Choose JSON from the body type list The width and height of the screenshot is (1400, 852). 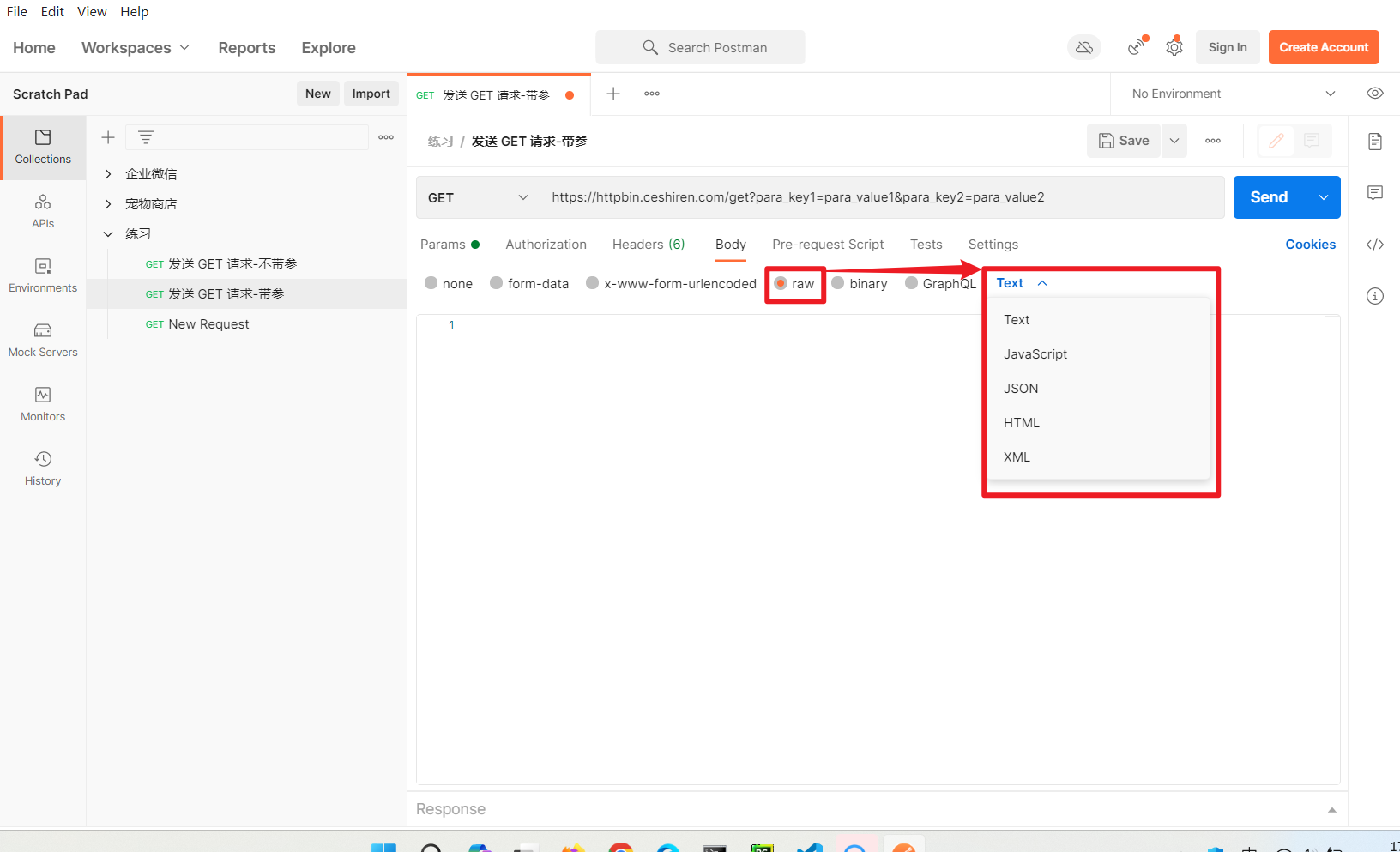pos(1099,389)
